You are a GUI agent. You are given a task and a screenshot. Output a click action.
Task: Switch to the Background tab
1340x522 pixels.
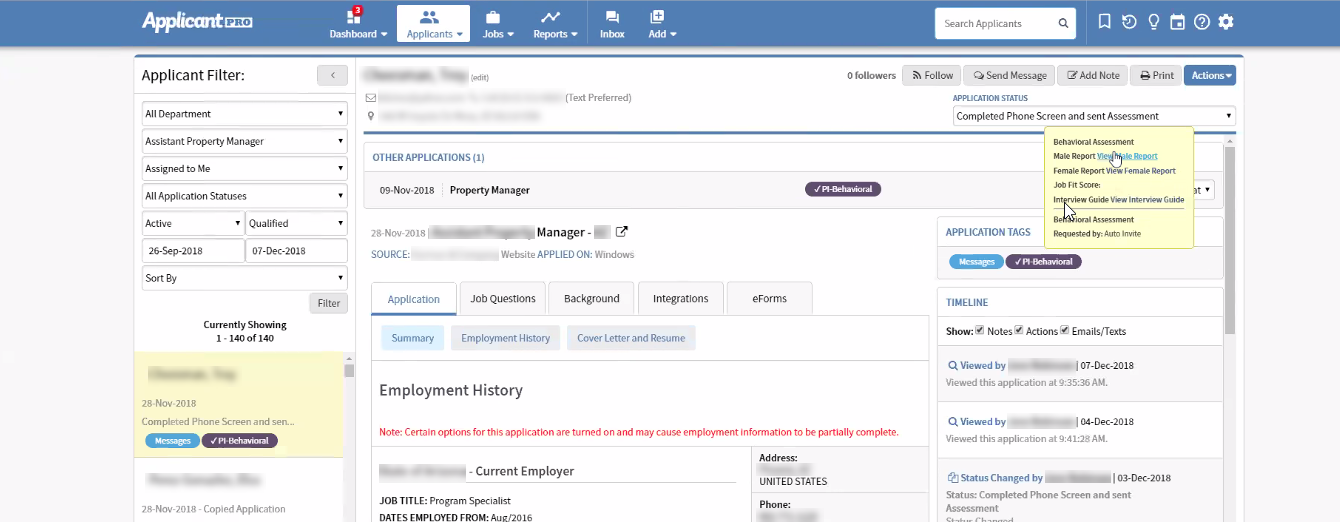(x=591, y=299)
